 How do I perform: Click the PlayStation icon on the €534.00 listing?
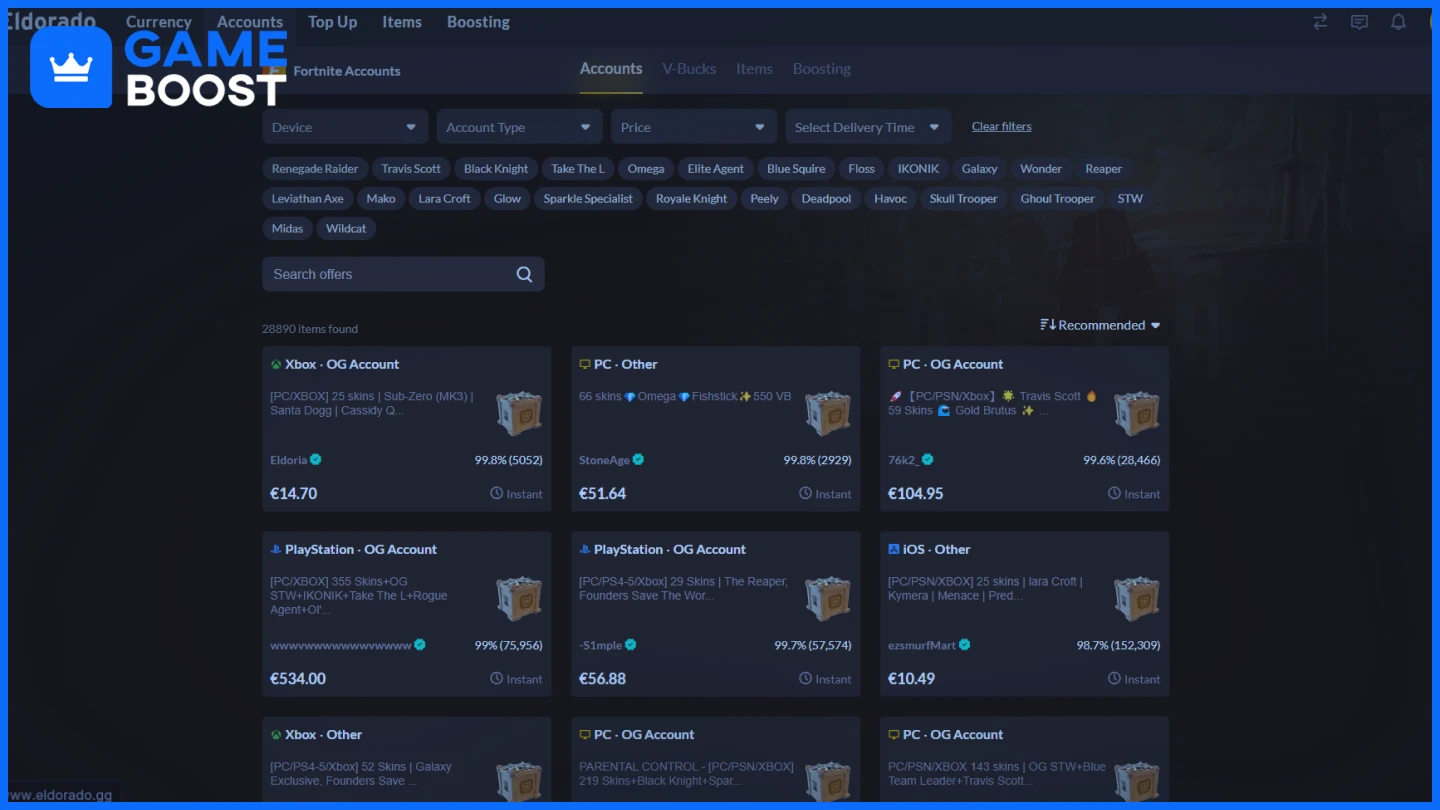(276, 549)
